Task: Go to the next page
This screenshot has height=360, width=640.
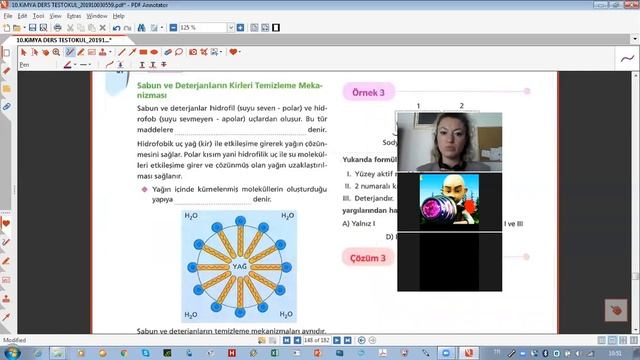Action: [x=337, y=340]
